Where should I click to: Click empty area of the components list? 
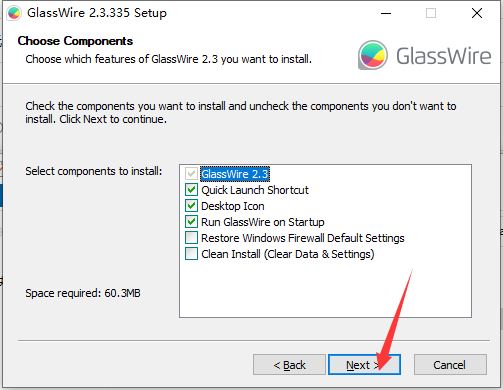click(325, 288)
